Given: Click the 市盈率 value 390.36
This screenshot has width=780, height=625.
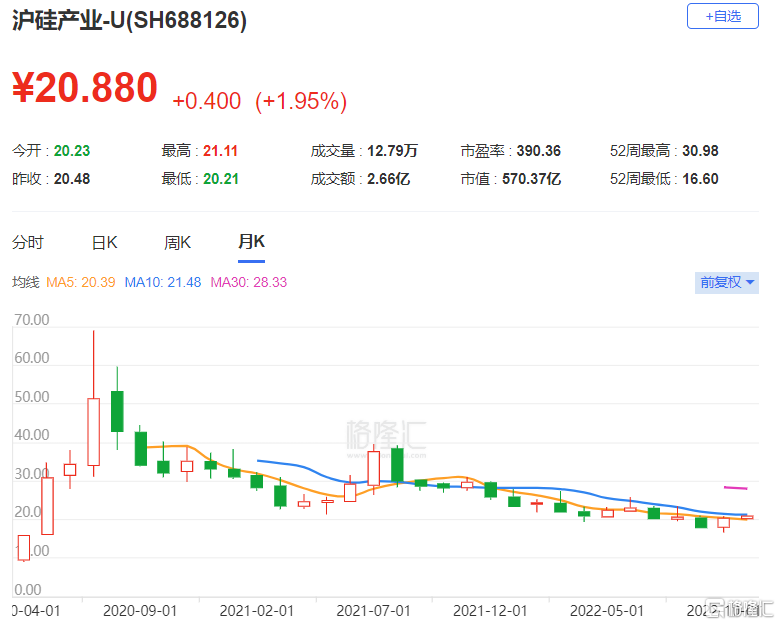Looking at the screenshot, I should [x=539, y=151].
